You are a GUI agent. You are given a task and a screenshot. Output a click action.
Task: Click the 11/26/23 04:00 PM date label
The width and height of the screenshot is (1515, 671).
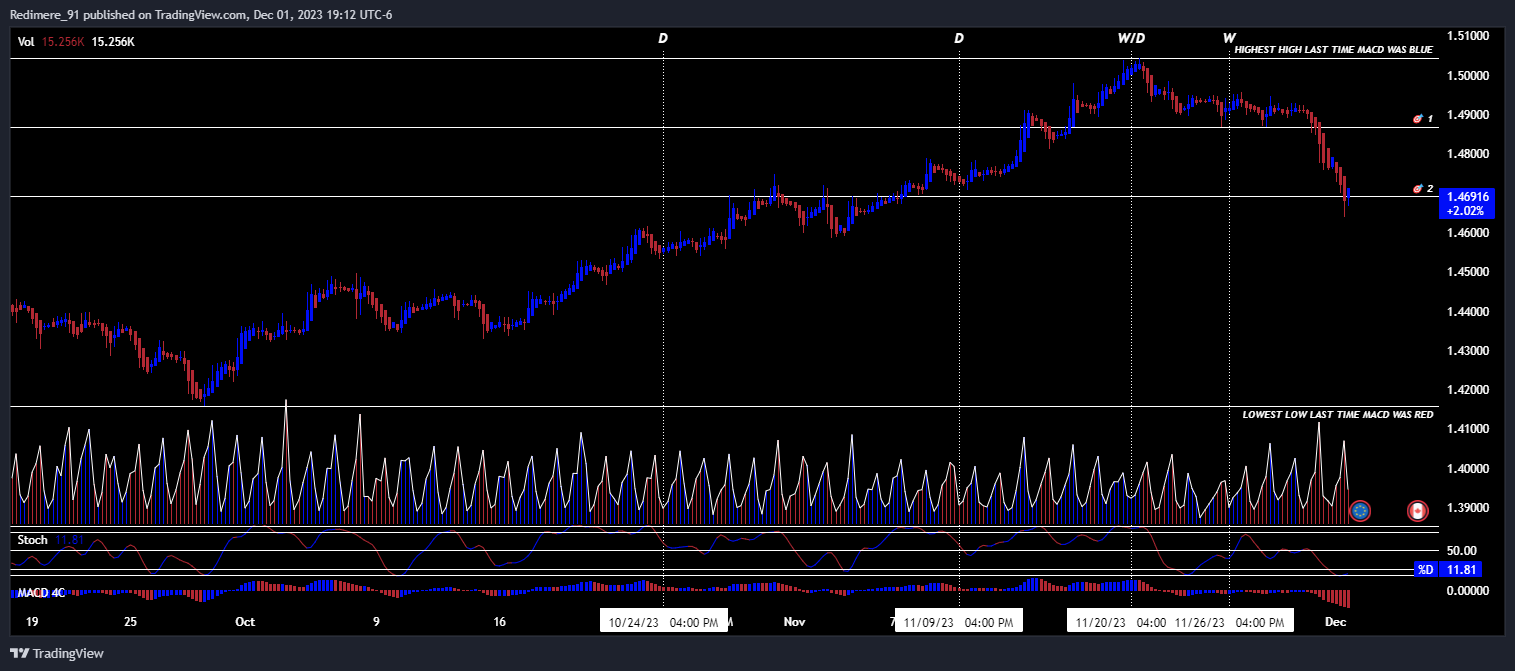pos(1229,622)
